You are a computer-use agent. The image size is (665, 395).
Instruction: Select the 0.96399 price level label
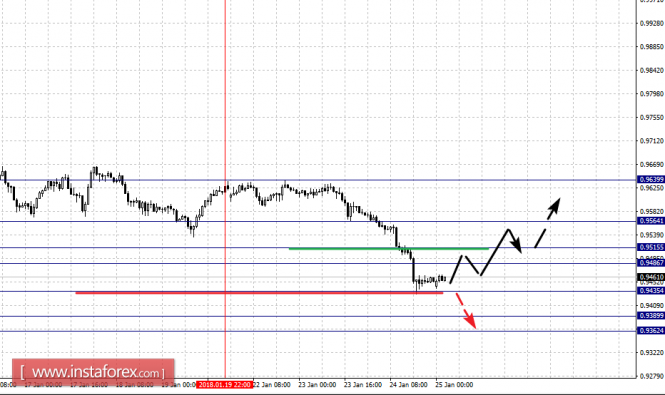coord(651,180)
